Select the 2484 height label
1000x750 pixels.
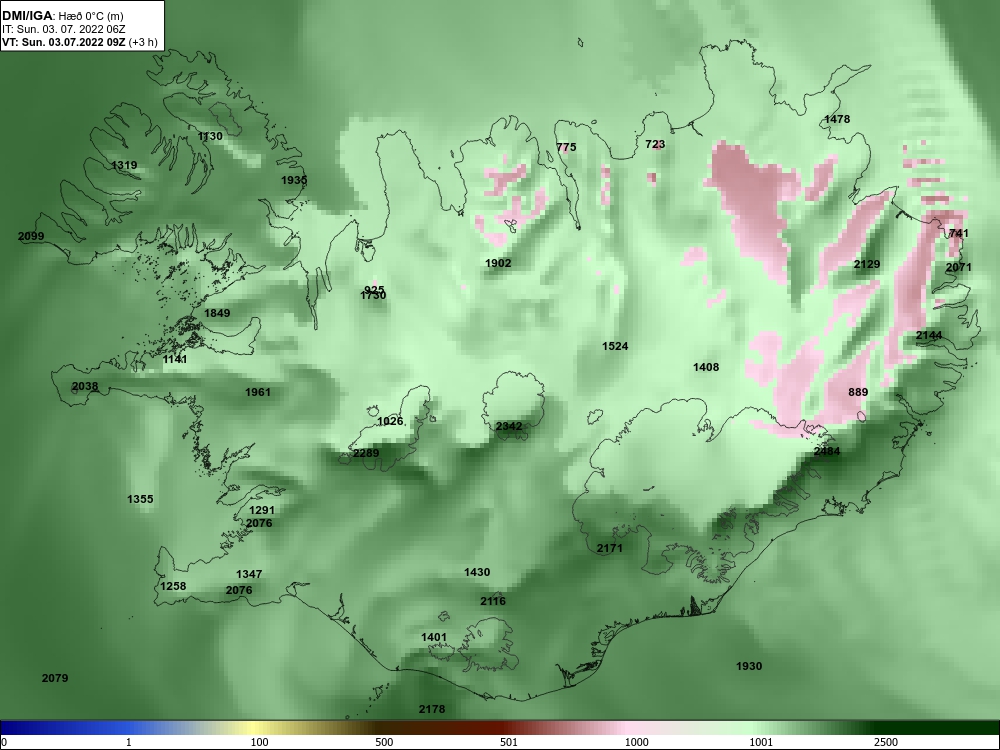pyautogui.click(x=827, y=452)
